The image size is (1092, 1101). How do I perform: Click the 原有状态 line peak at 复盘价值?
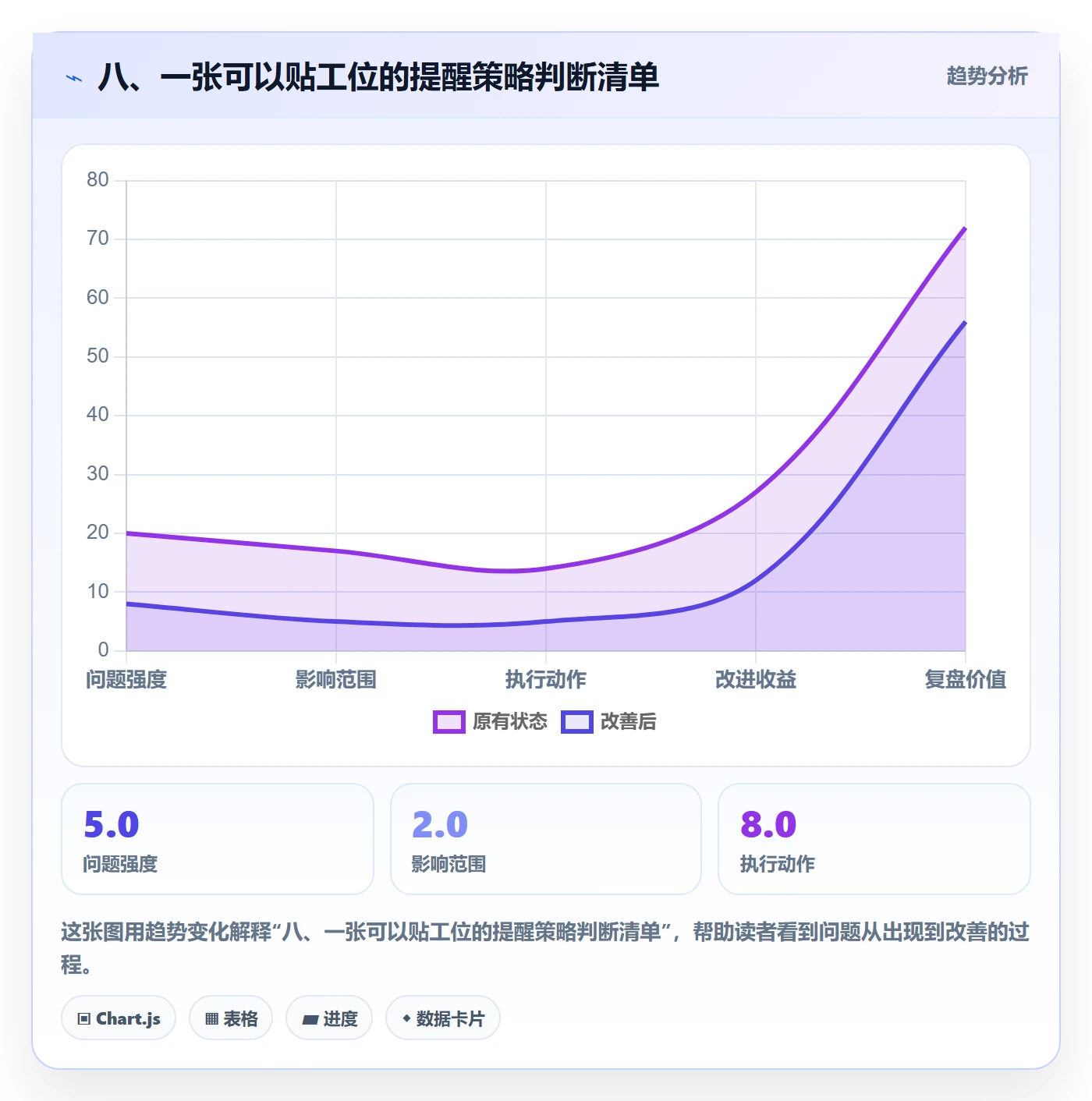pyautogui.click(x=965, y=228)
